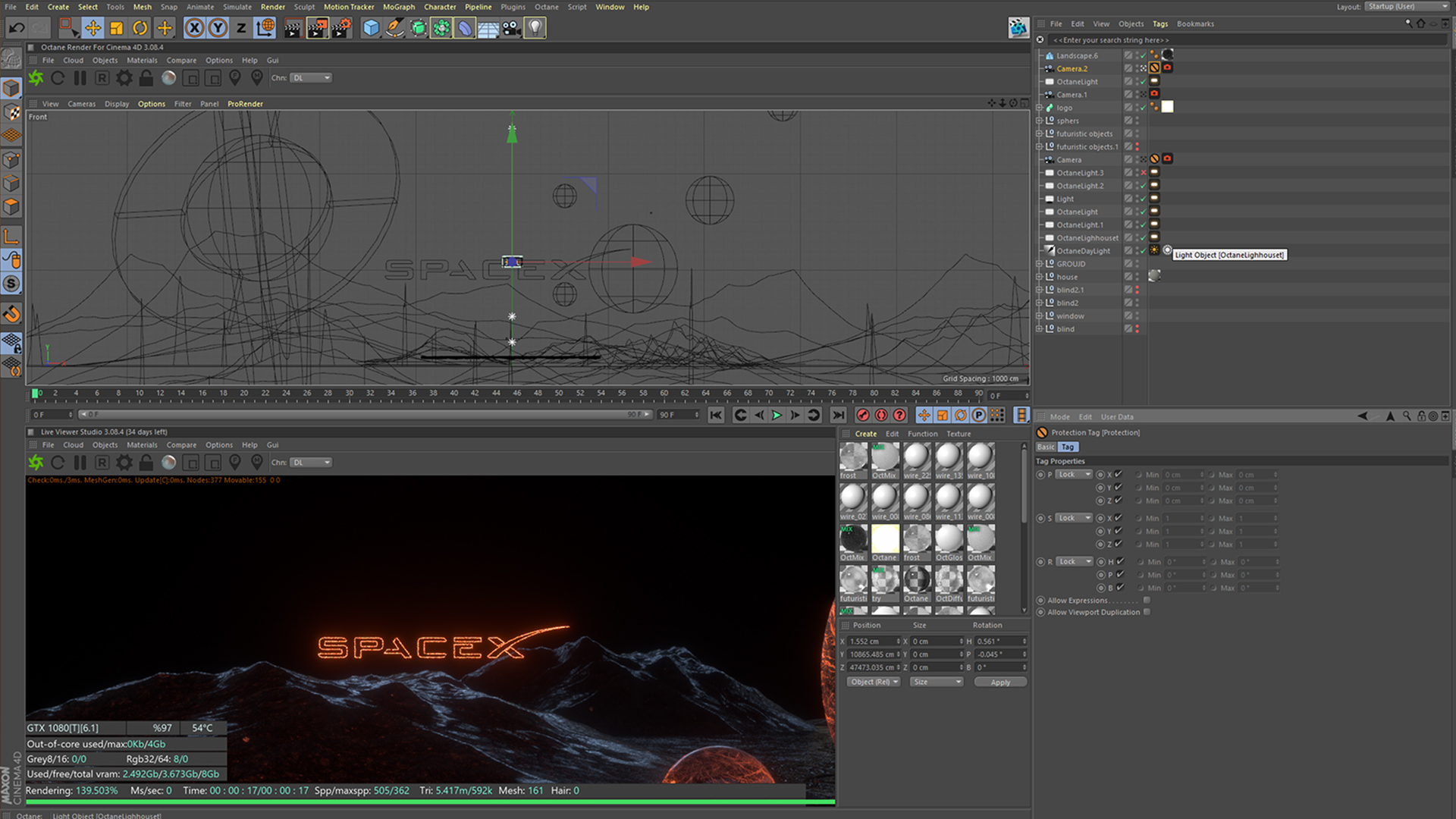Viewport: 1456px width, 819px height.
Task: Open the R Lock dropdown in Tag Properties
Action: [1075, 562]
